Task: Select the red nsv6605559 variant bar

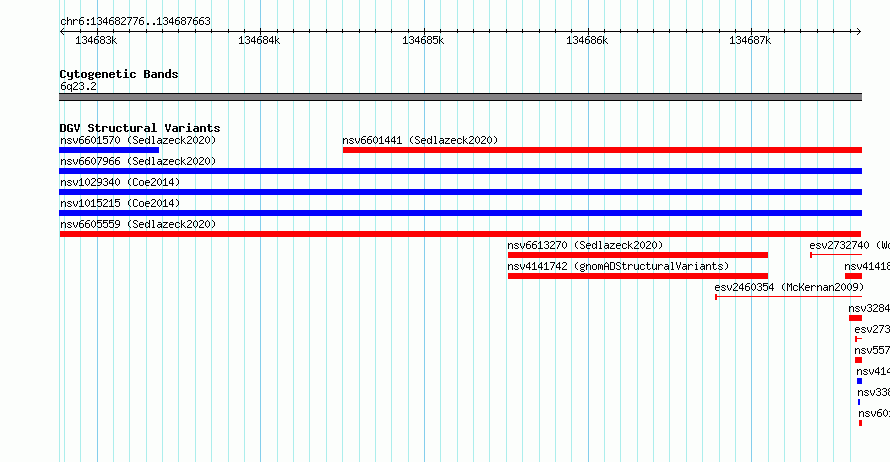Action: 460,234
